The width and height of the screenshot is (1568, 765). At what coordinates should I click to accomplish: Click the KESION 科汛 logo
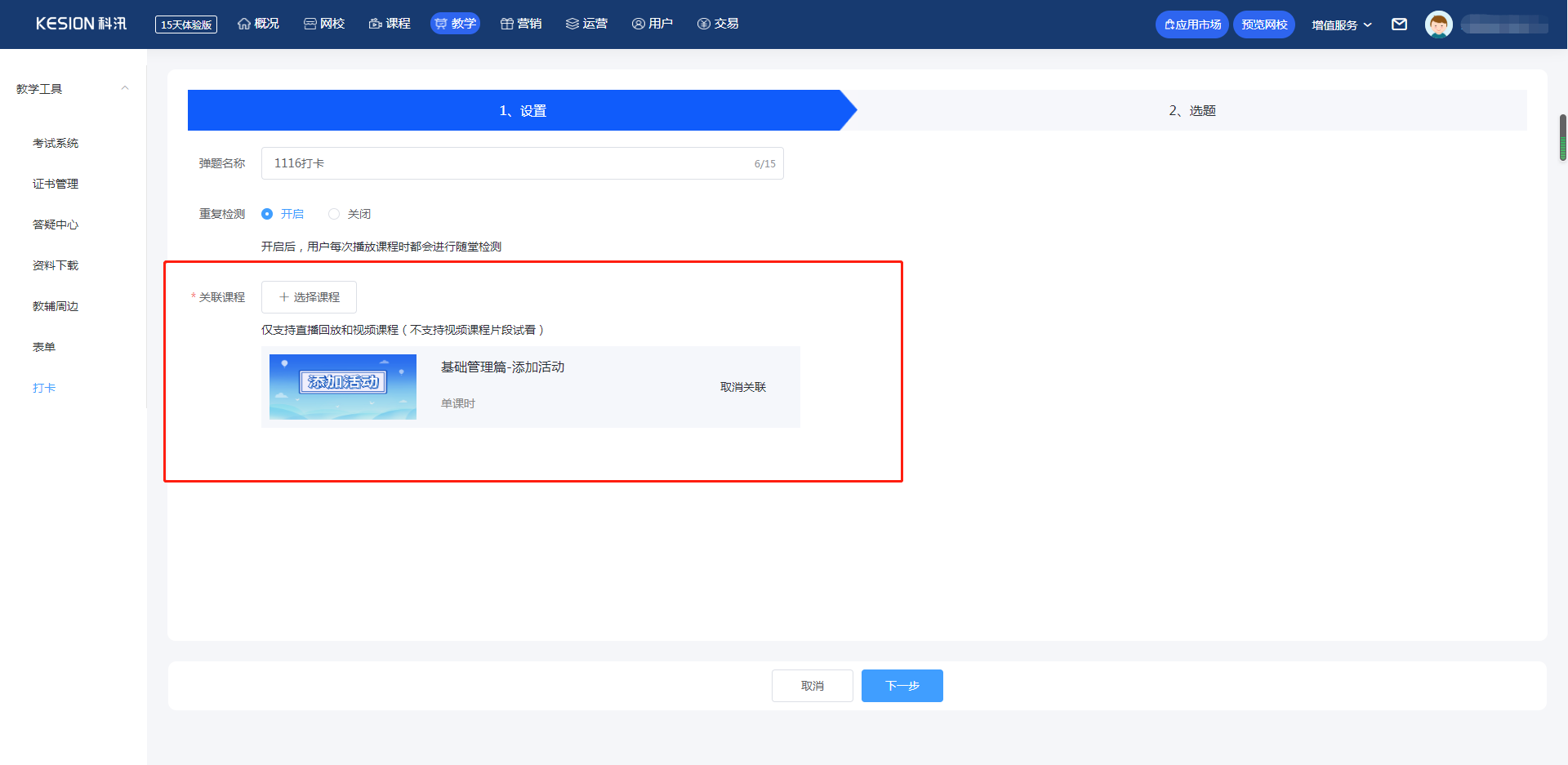pos(81,24)
